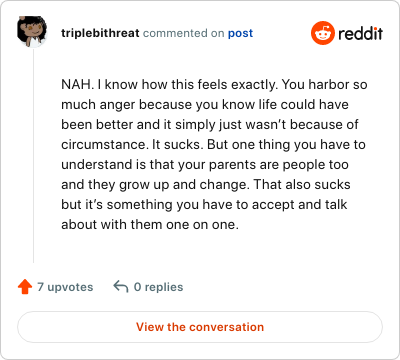
Task: Click the Reddit Snoo logo icon
Action: point(323,33)
